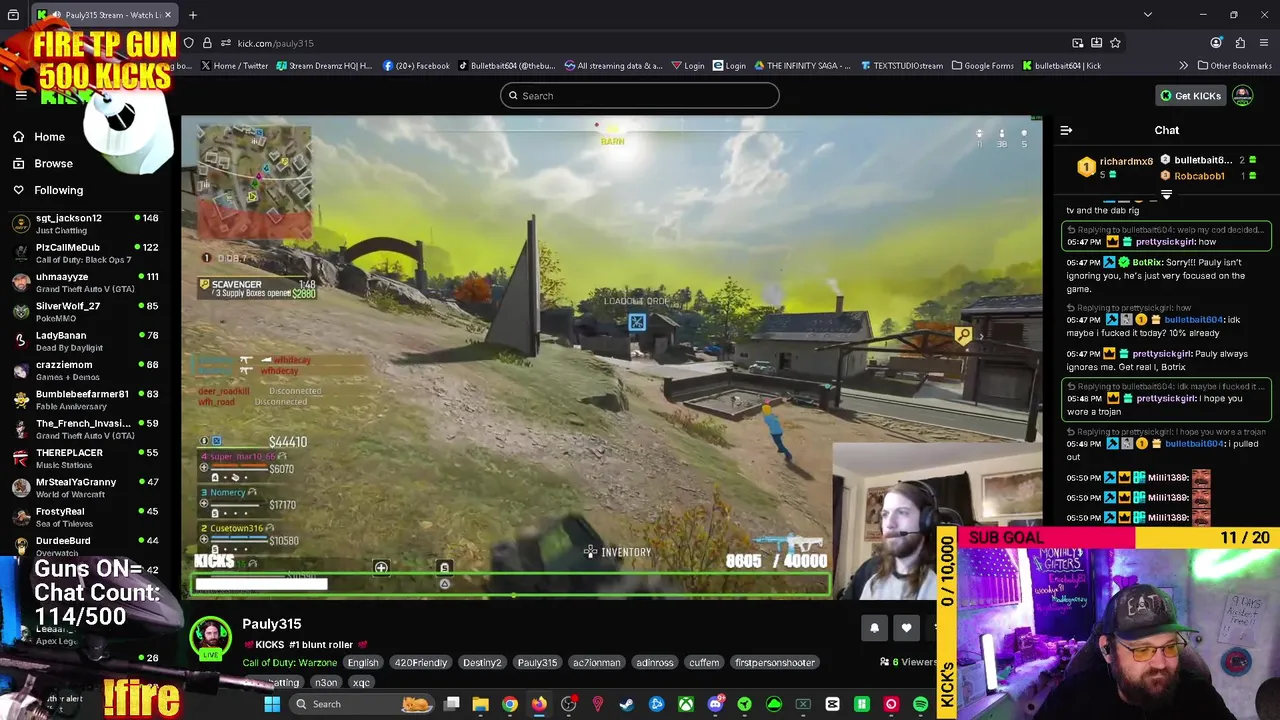This screenshot has width=1280, height=720.
Task: Open File Explorer from the taskbar
Action: pos(481,704)
